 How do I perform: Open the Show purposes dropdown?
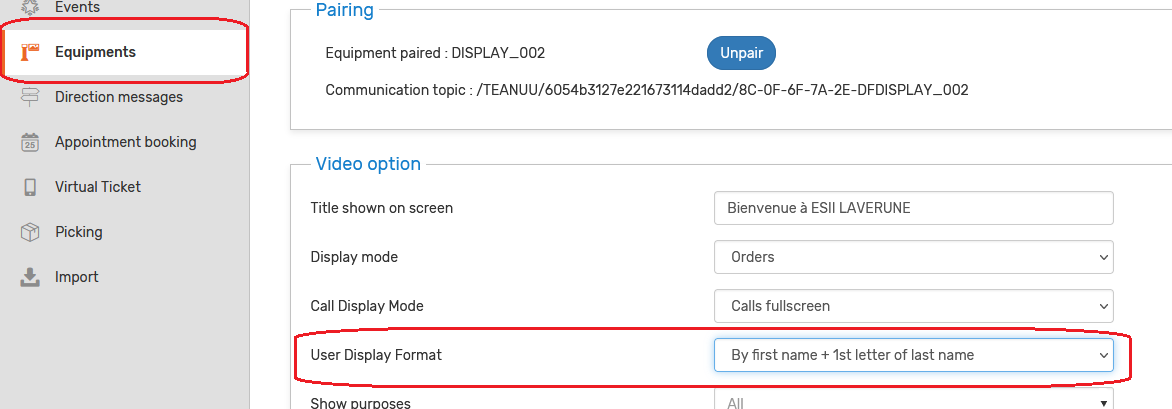pos(913,400)
